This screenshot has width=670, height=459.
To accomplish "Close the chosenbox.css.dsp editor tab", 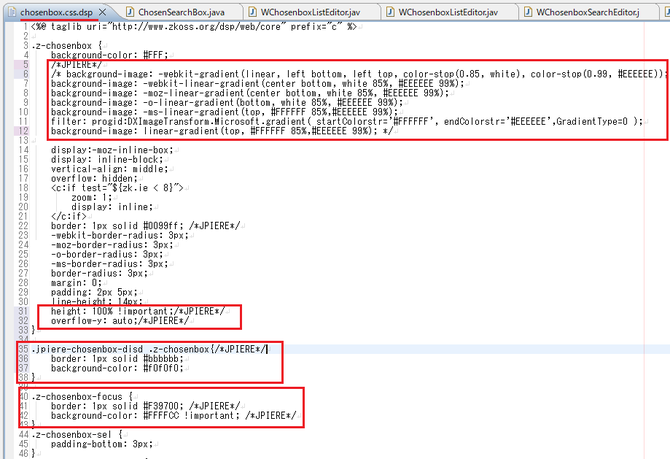I will tap(103, 12).
